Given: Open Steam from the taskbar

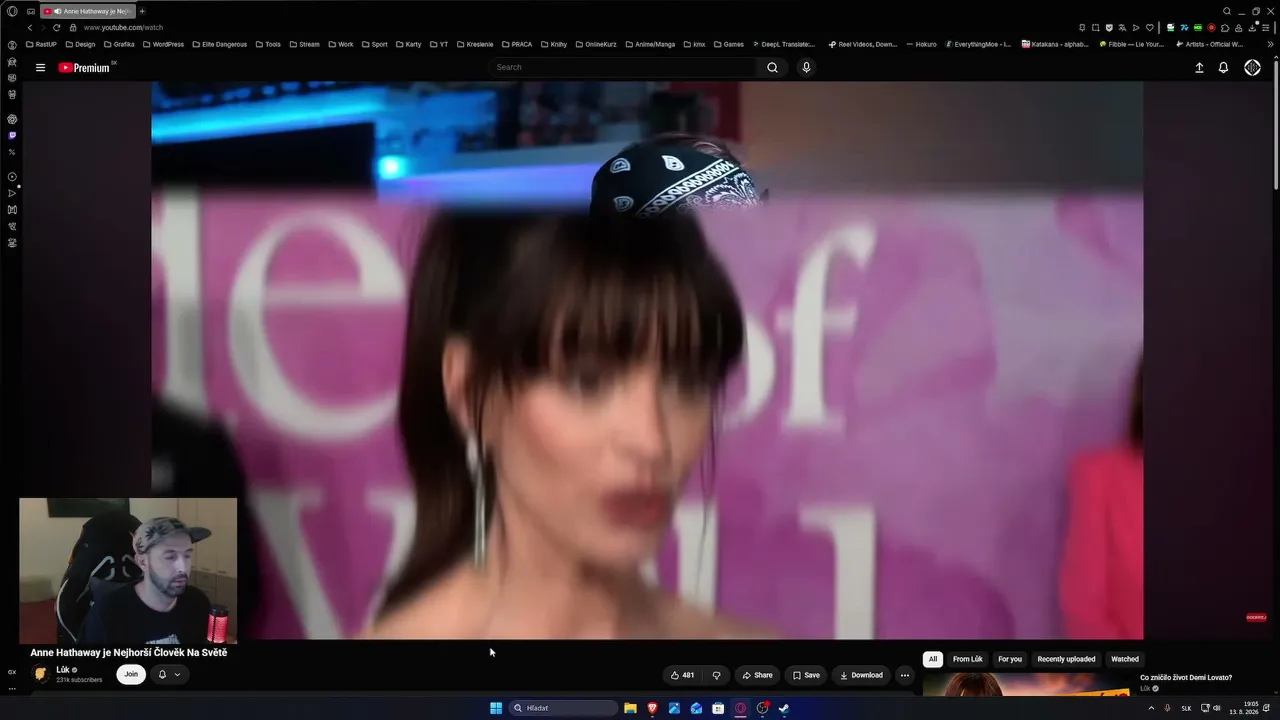Looking at the screenshot, I should [x=784, y=708].
